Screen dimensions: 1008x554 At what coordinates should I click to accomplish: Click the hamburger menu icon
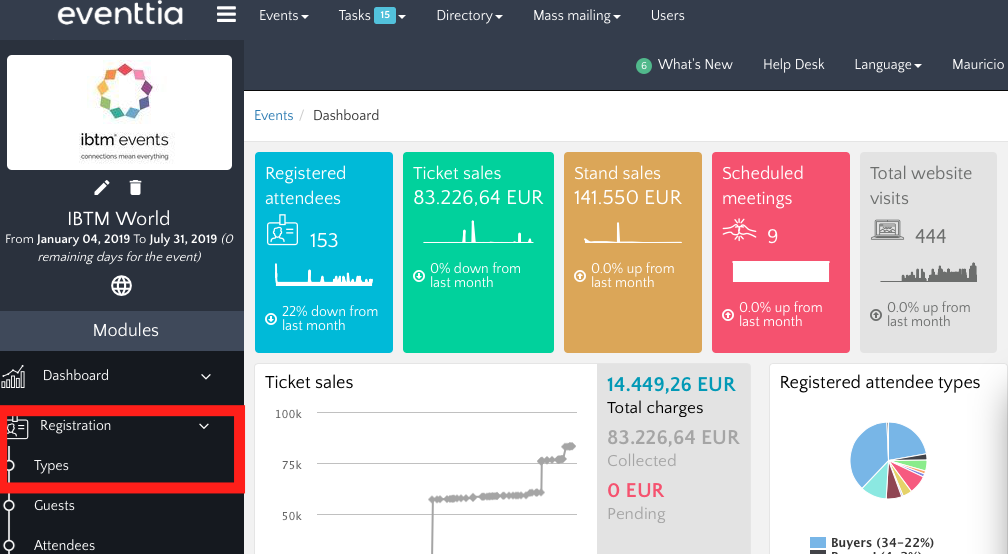(x=227, y=15)
